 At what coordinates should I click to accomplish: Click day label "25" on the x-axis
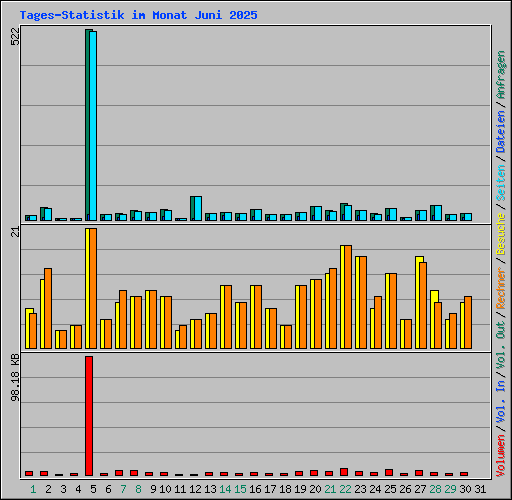coord(390,489)
